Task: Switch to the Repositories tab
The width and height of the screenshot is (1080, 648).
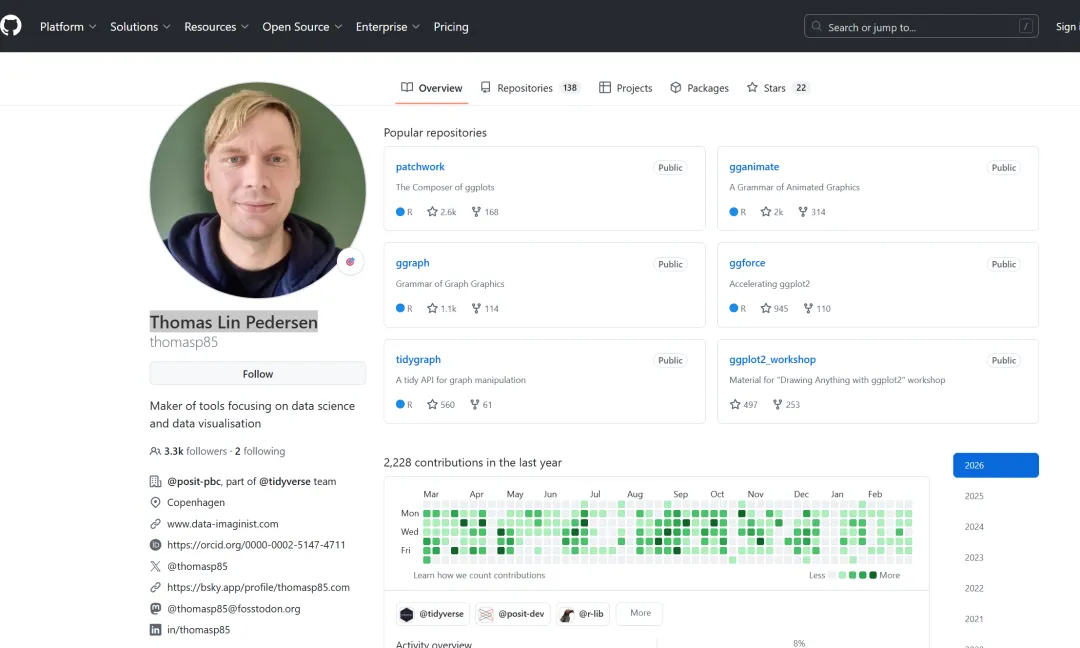Action: tap(530, 87)
